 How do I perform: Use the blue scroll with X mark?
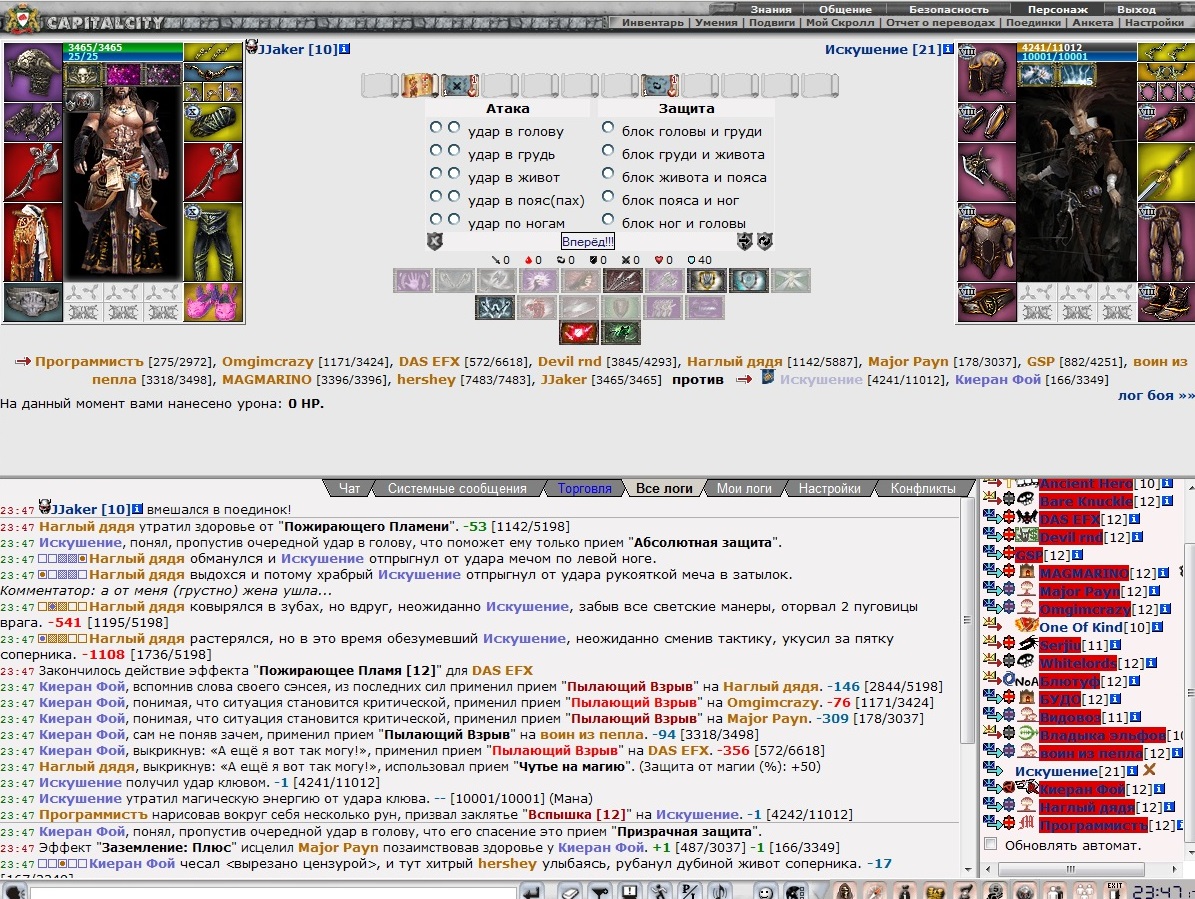tap(459, 85)
